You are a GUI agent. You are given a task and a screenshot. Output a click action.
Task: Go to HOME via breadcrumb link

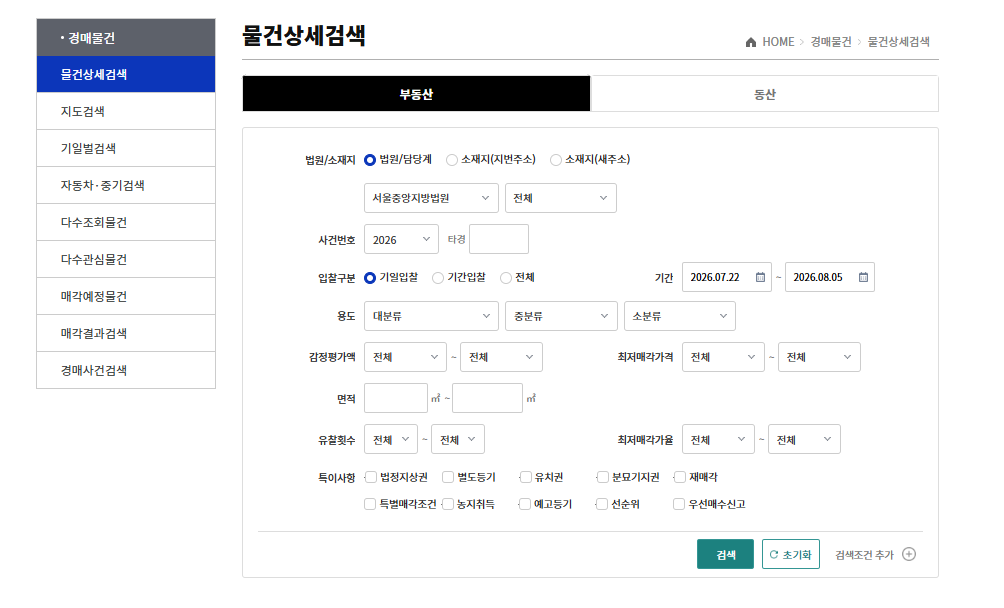[778, 42]
